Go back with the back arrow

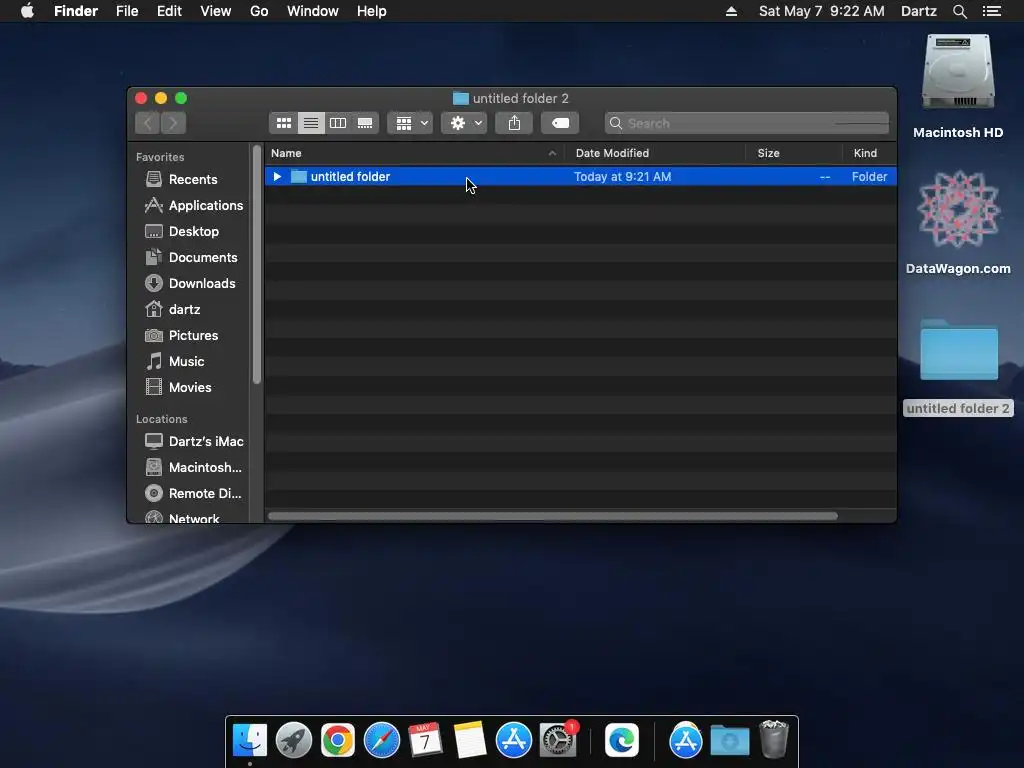[148, 123]
